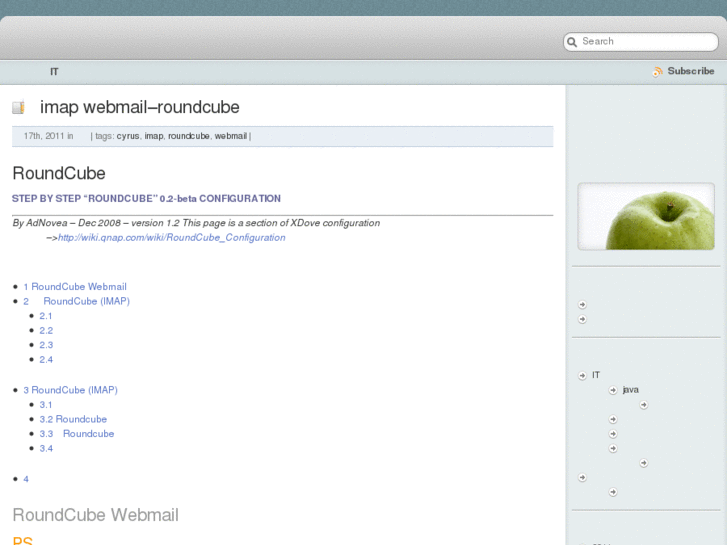
Task: Click the RSS feed icon
Action: click(657, 71)
